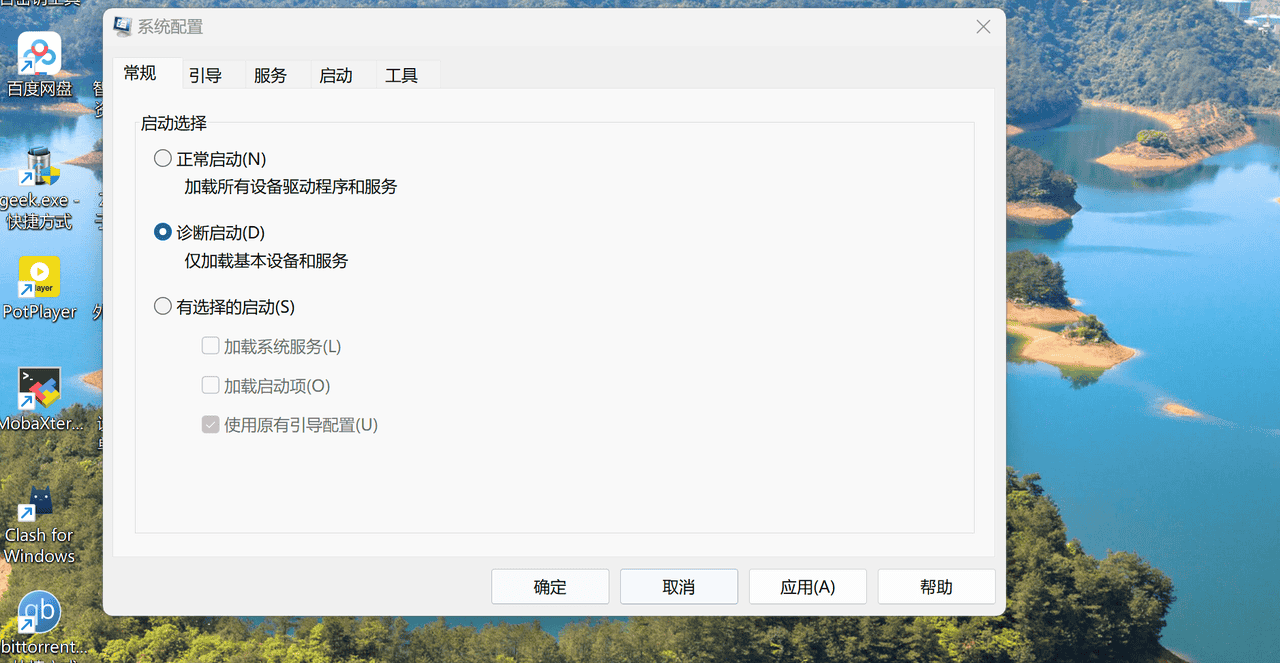Click the 应用(A) button
Screen dimensions: 1280x663
click(808, 587)
